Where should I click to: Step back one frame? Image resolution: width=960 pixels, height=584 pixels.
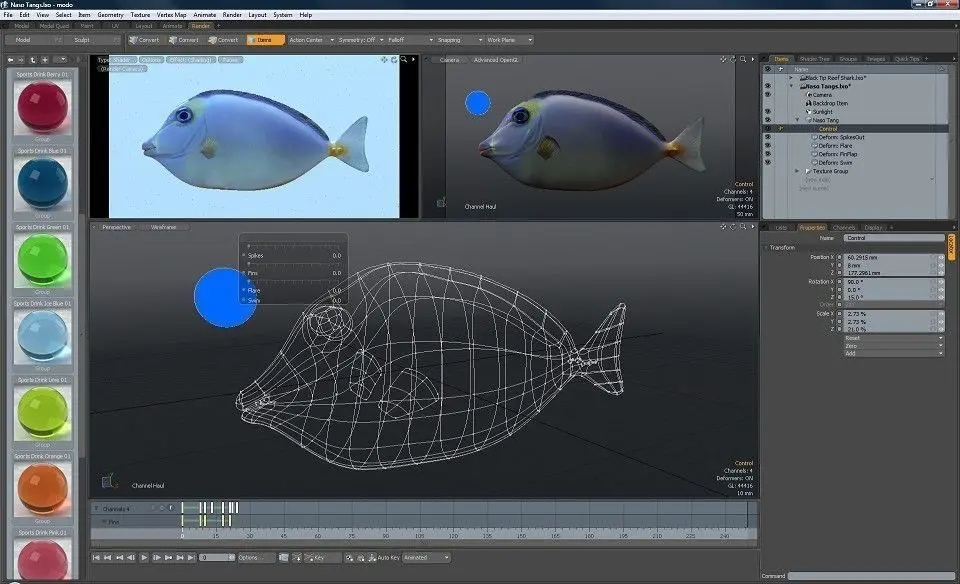point(131,558)
